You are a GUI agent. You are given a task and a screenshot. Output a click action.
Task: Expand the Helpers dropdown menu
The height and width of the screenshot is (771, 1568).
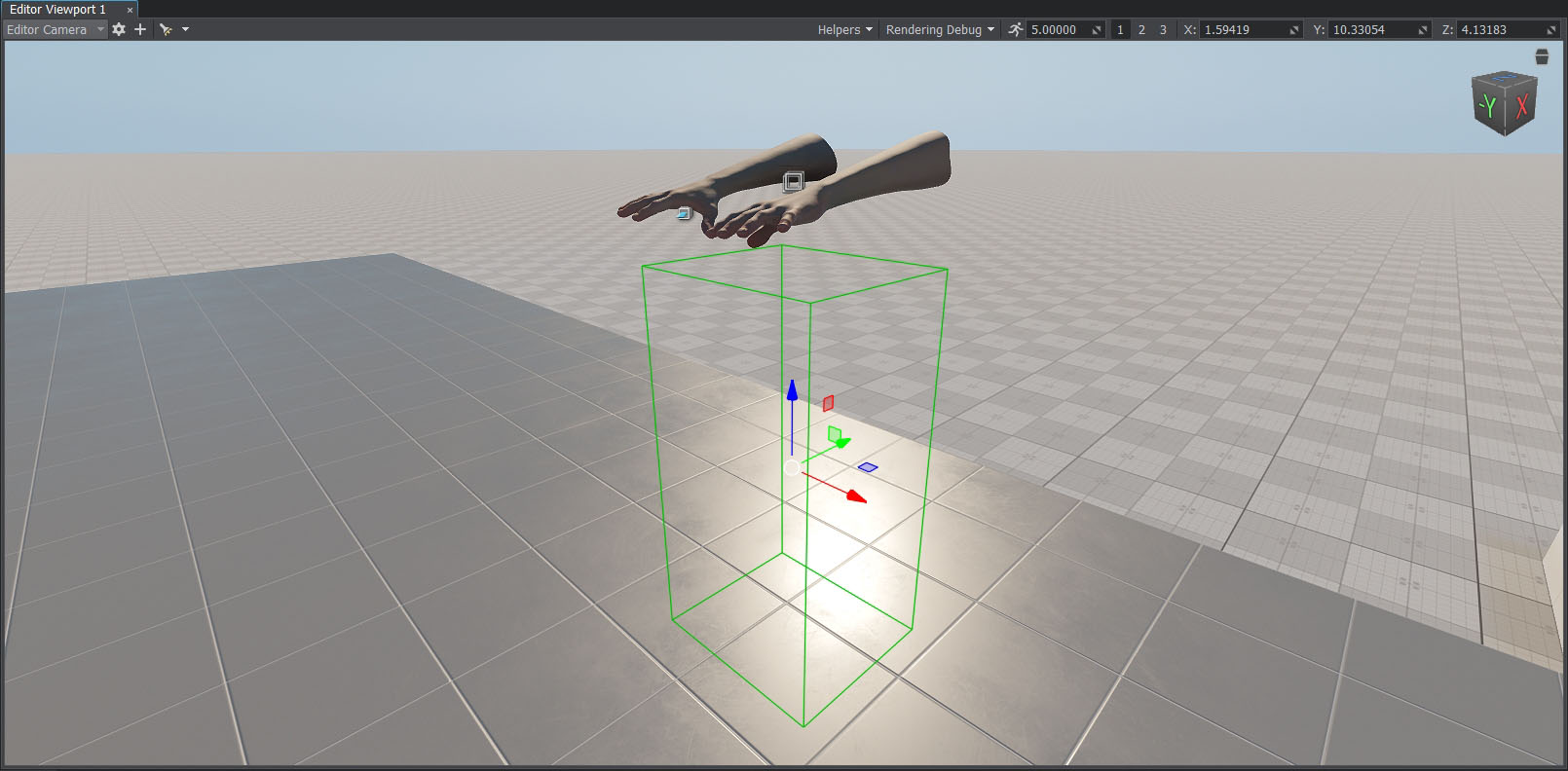[x=844, y=29]
